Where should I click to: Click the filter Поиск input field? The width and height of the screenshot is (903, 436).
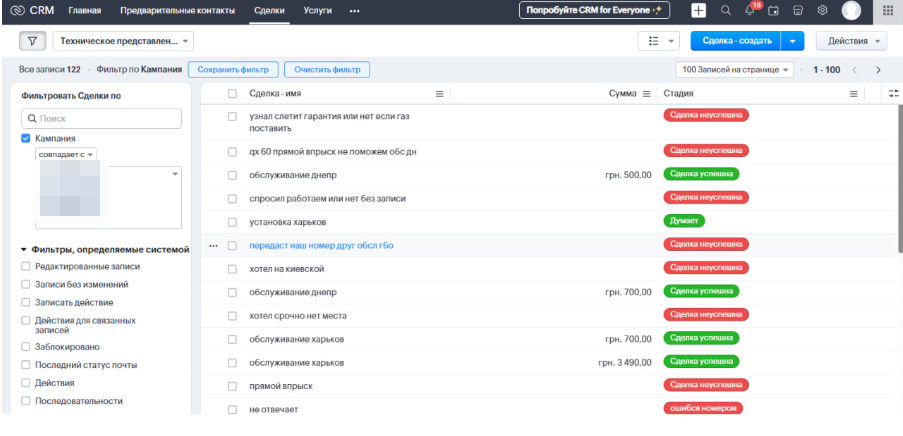click(101, 118)
